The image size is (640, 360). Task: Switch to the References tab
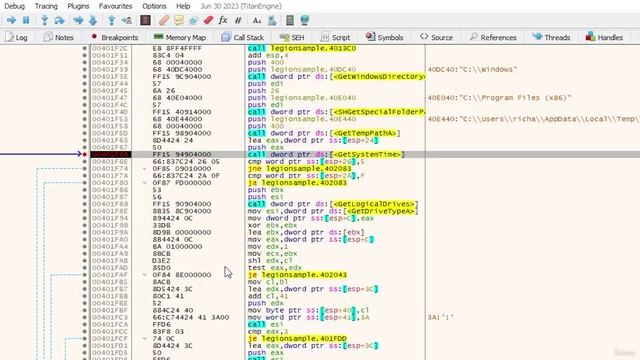[493, 37]
